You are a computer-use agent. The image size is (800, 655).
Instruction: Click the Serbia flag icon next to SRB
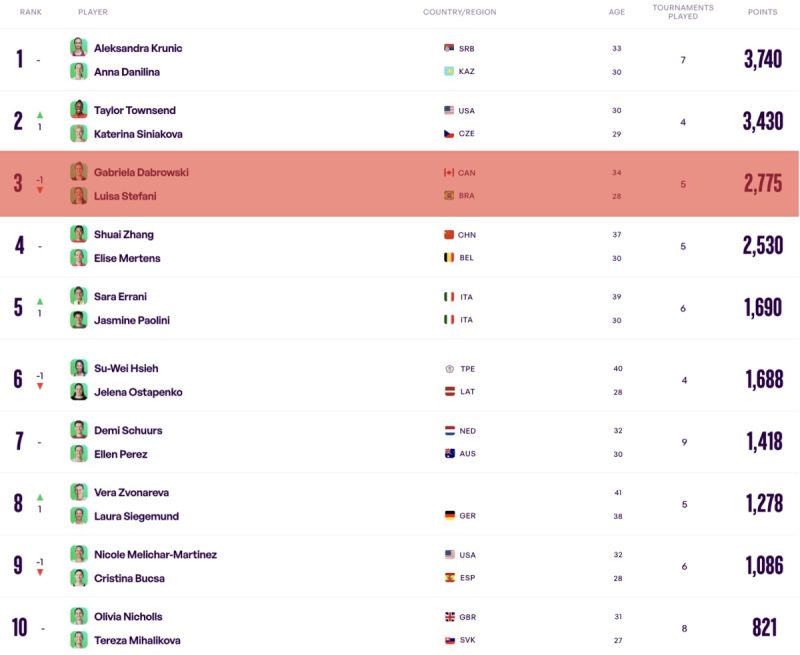[x=449, y=48]
